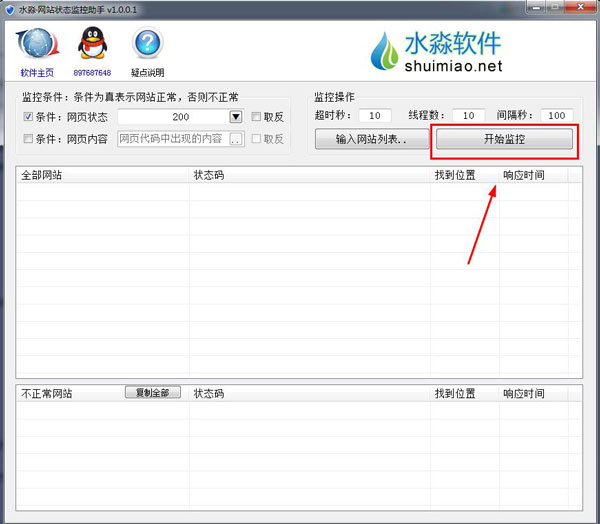Click the app icon in title bar
Viewport: 600px width, 524px height.
9,9
